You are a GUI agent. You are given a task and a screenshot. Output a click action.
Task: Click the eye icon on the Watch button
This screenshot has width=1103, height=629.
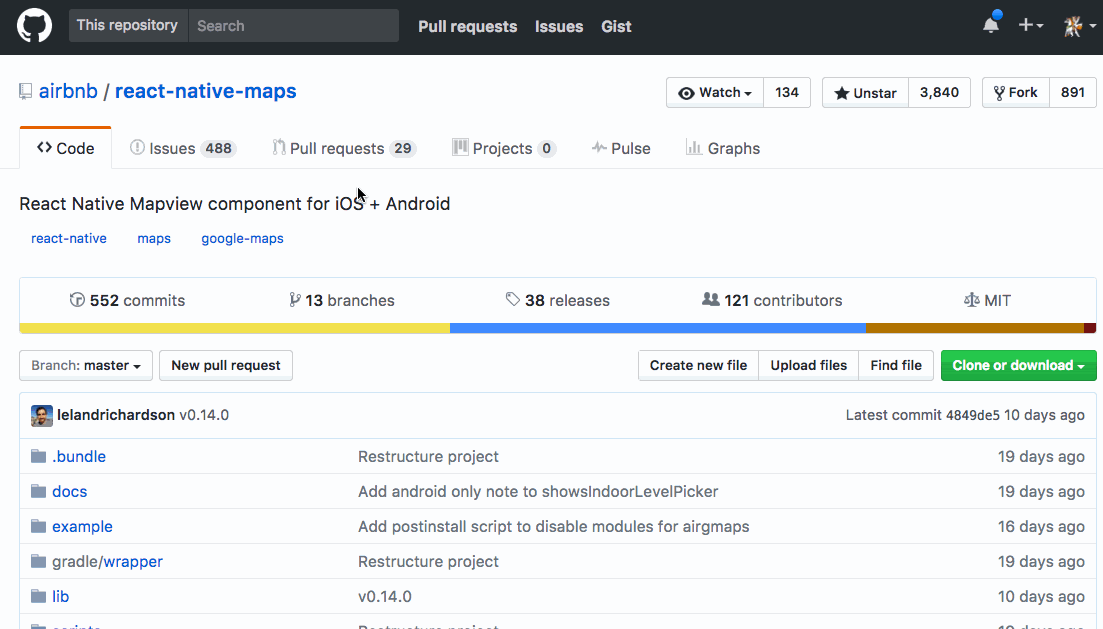click(686, 93)
